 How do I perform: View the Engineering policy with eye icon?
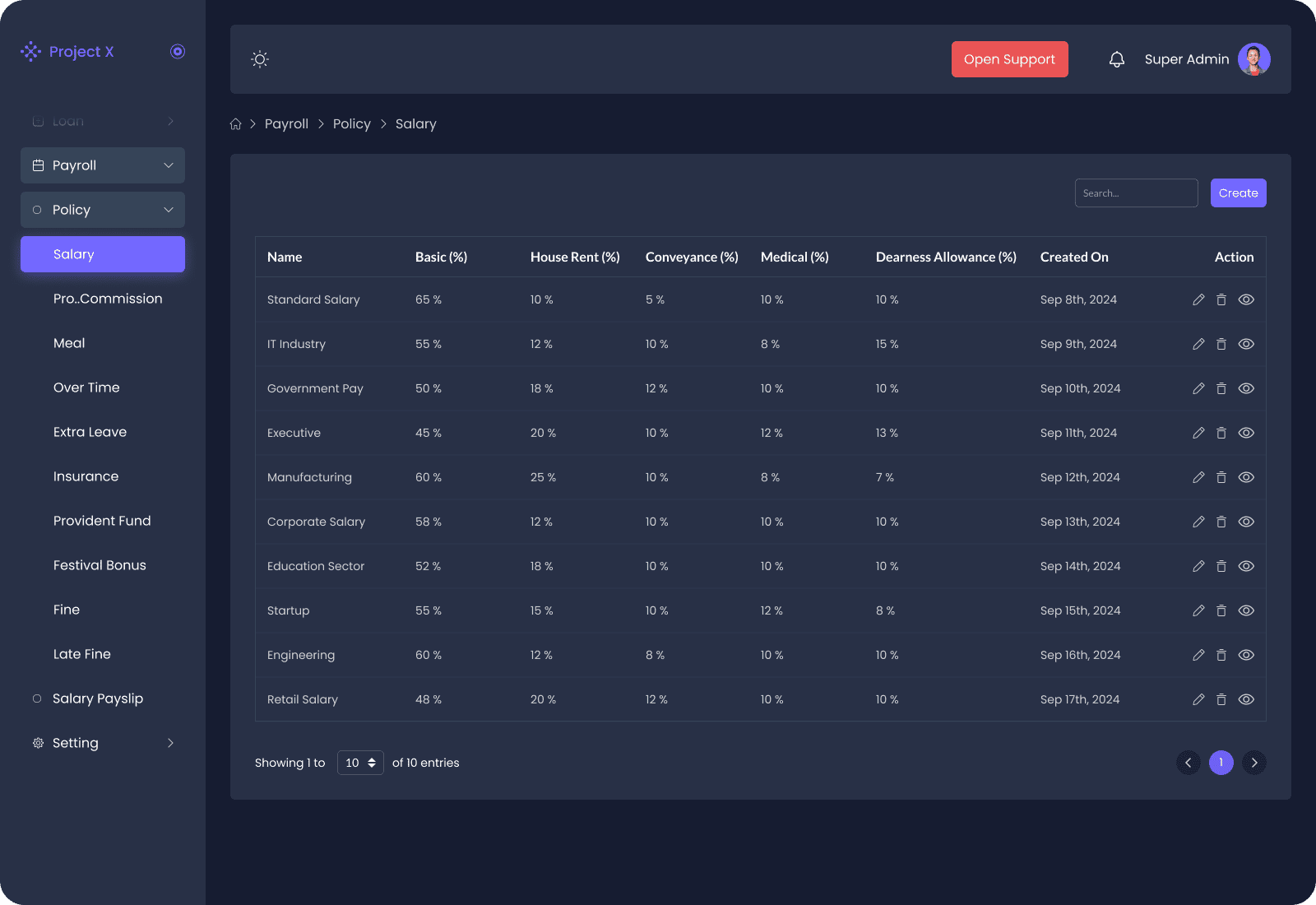[x=1246, y=655]
